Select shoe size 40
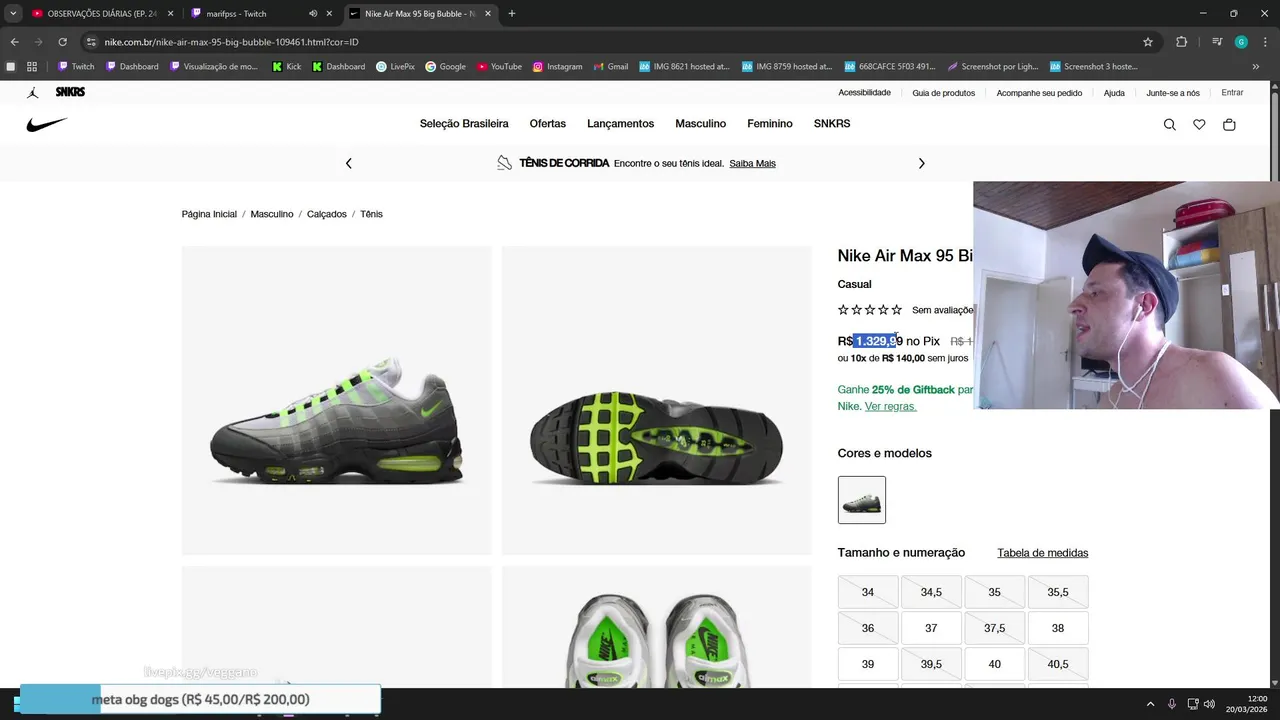 (x=994, y=664)
